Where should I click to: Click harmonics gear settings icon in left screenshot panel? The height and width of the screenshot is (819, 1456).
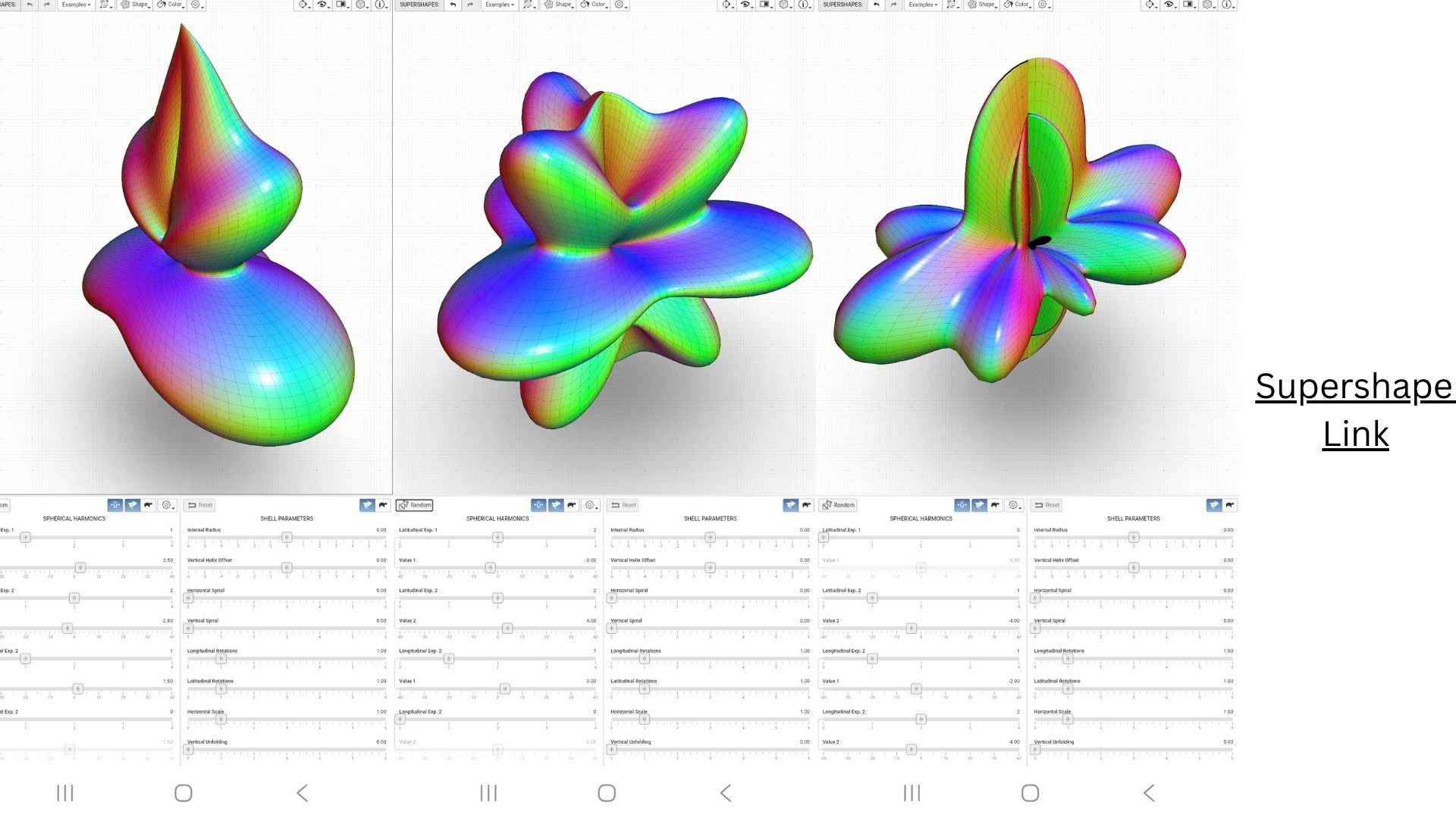coord(167,505)
